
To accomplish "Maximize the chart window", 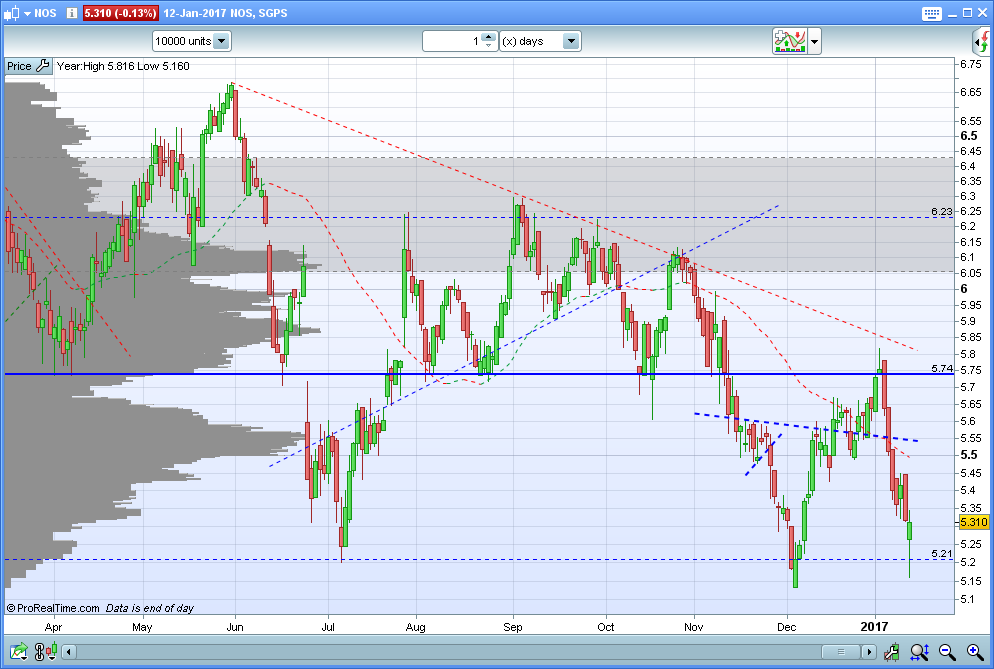I will (967, 13).
